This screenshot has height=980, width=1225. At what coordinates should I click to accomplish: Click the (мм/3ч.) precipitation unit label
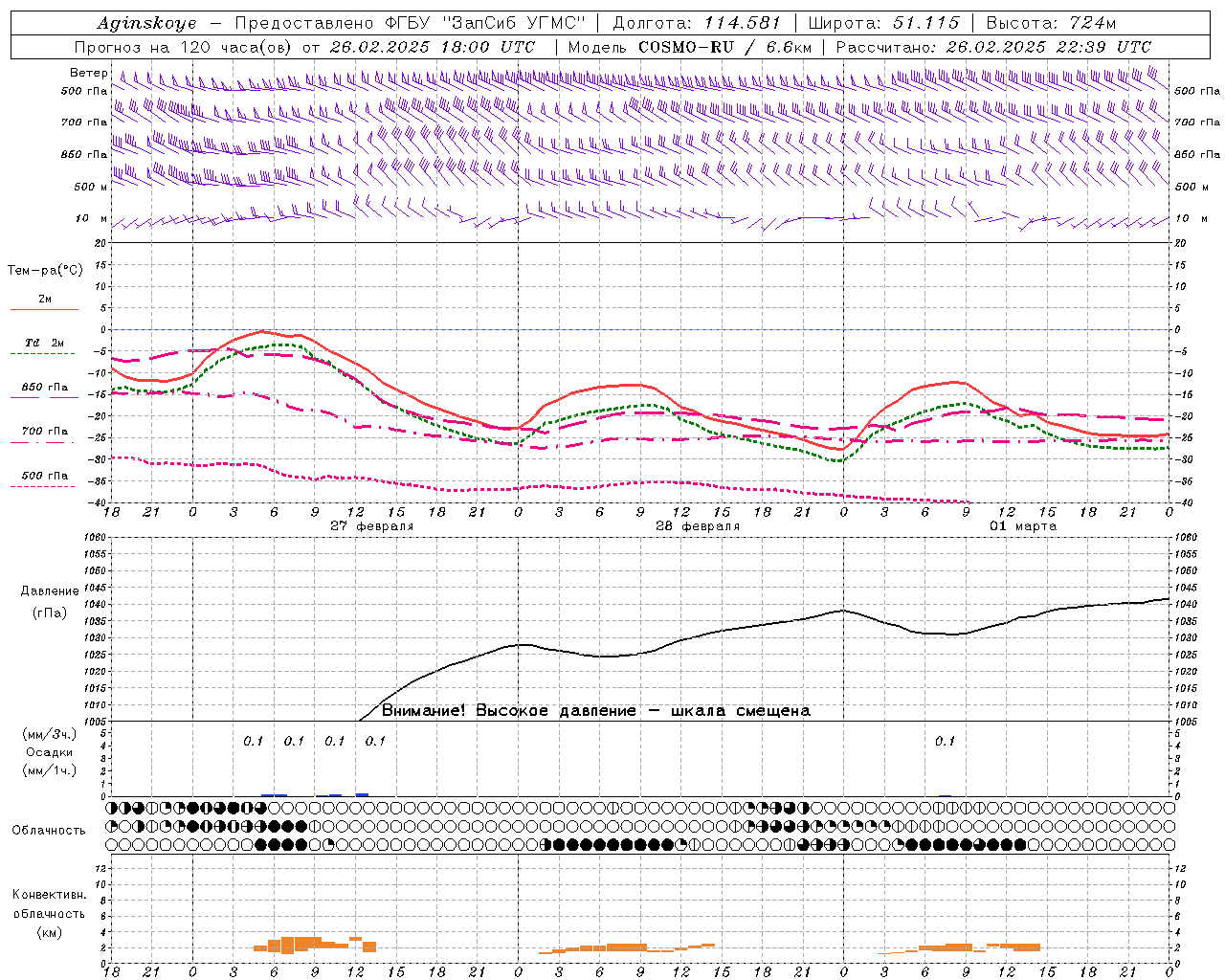[49, 734]
